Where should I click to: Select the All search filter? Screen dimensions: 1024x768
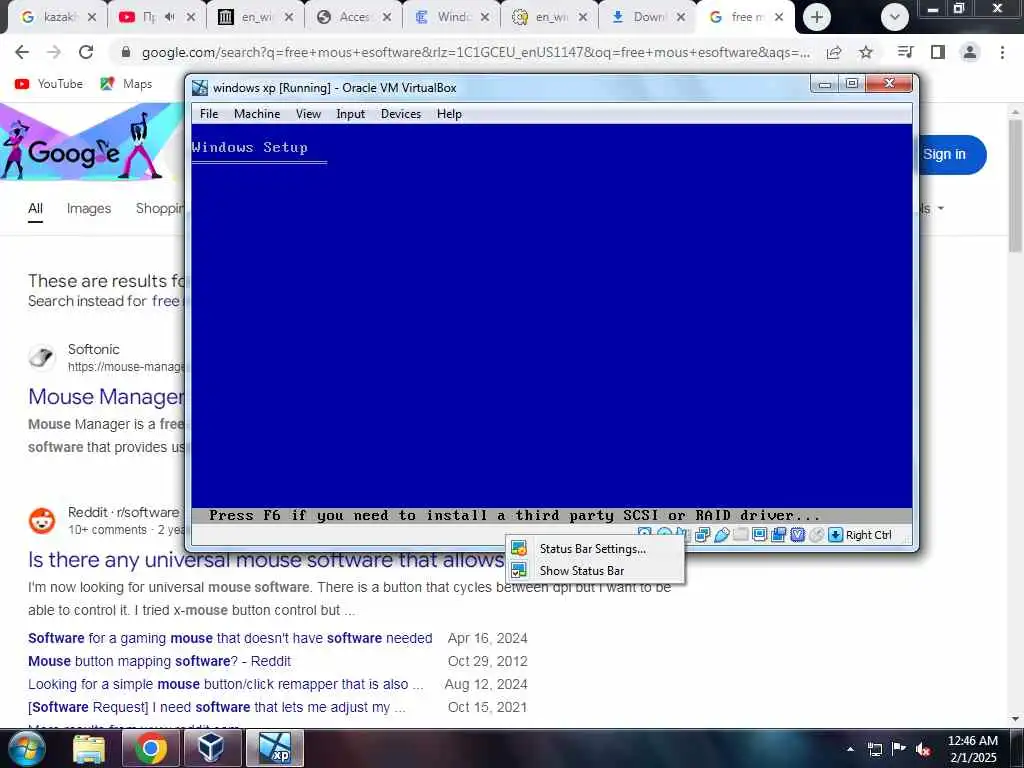[35, 208]
